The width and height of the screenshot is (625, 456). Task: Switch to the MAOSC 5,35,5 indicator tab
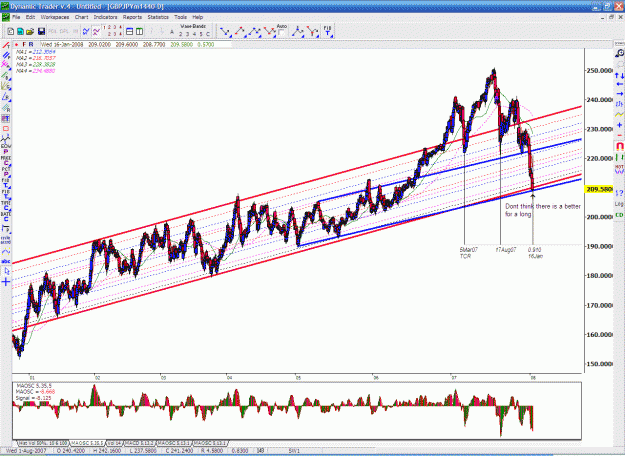87,443
